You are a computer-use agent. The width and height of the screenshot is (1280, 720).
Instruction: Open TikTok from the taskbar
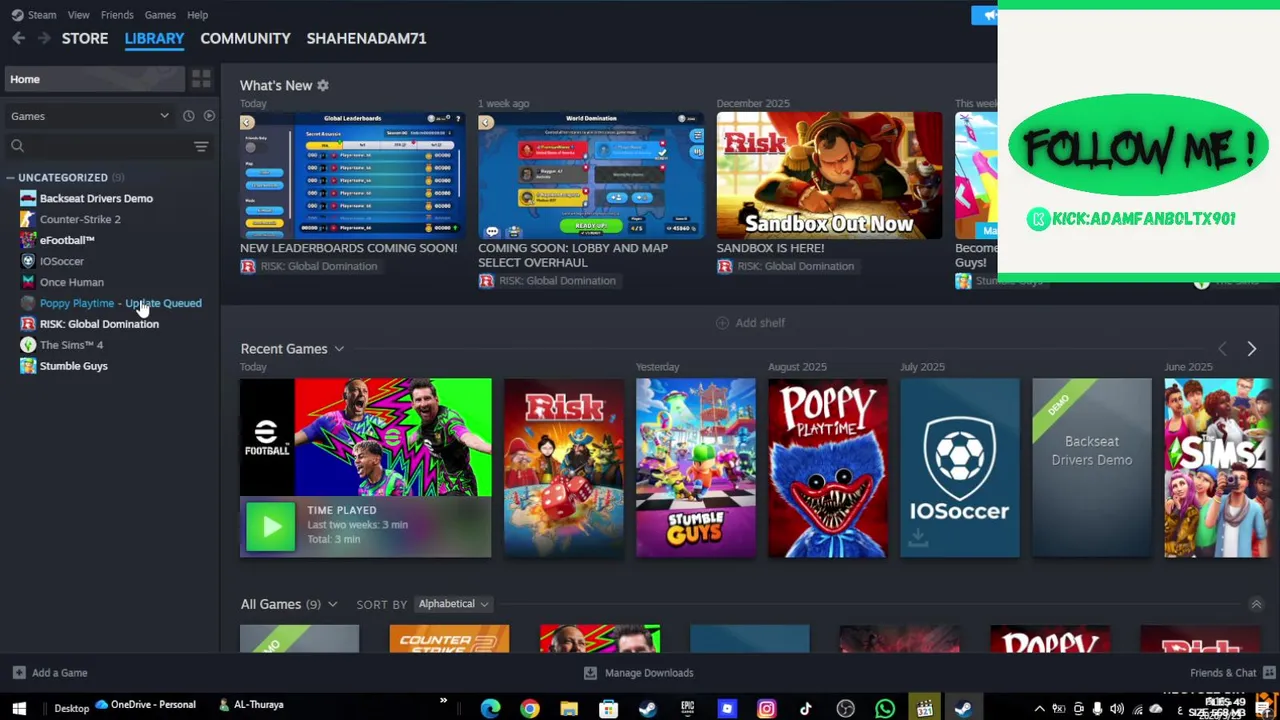806,709
